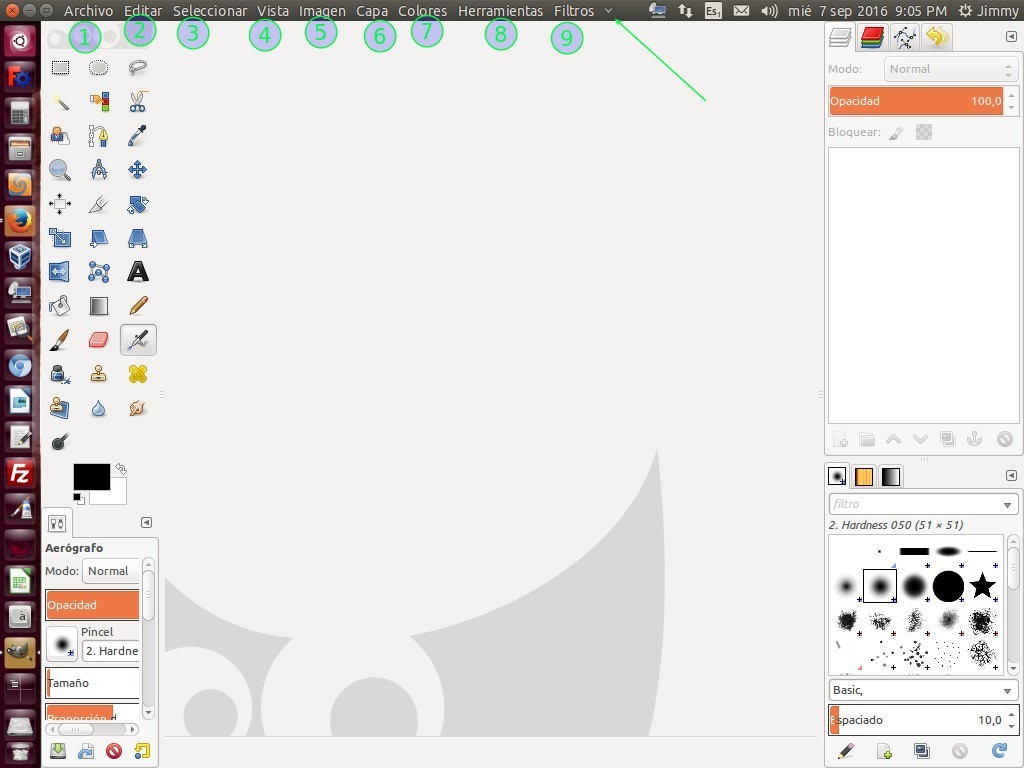This screenshot has height=768, width=1024.
Task: Select the Zoom tool
Action: [60, 169]
